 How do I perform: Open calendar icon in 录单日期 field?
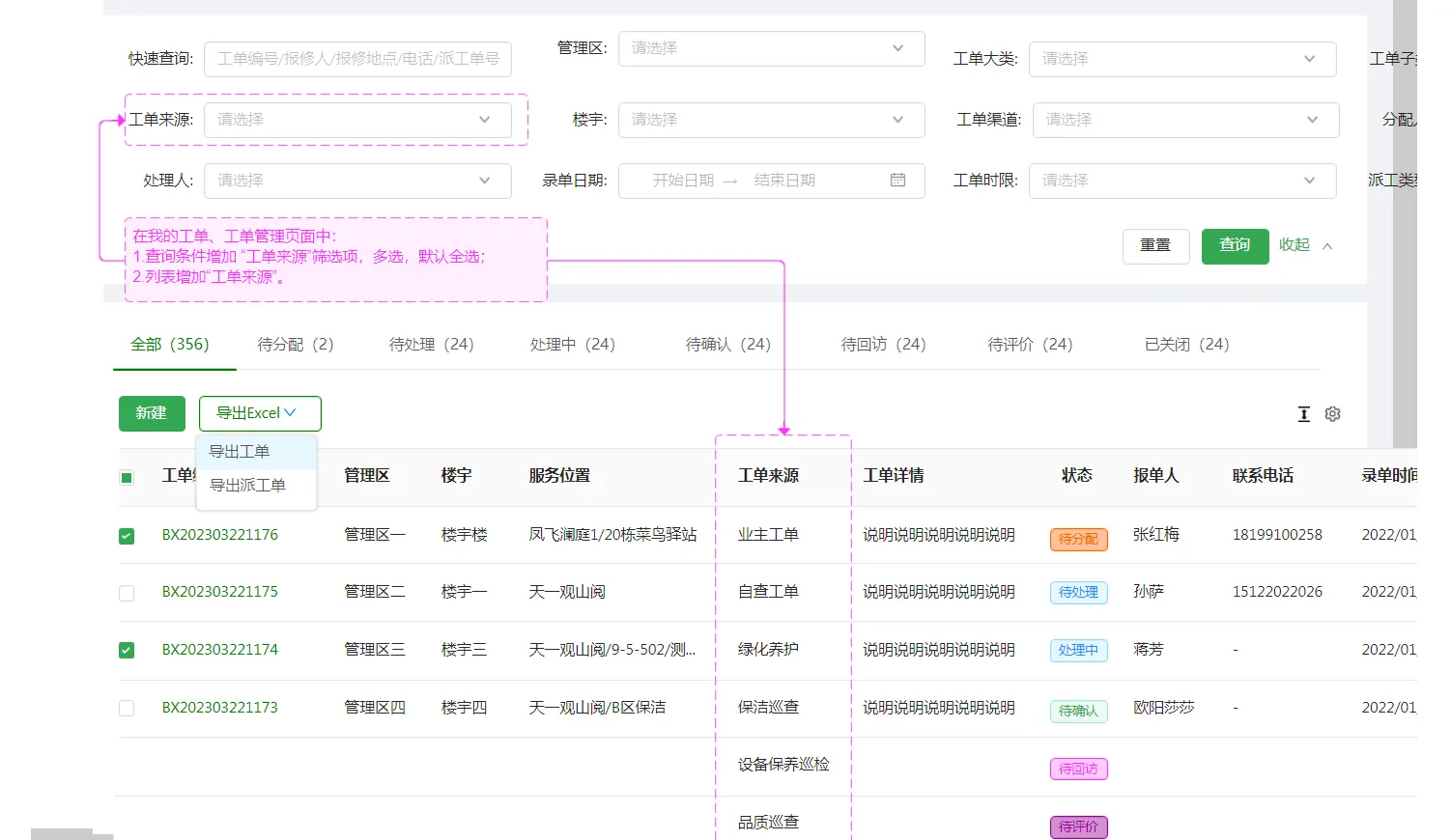coord(897,181)
